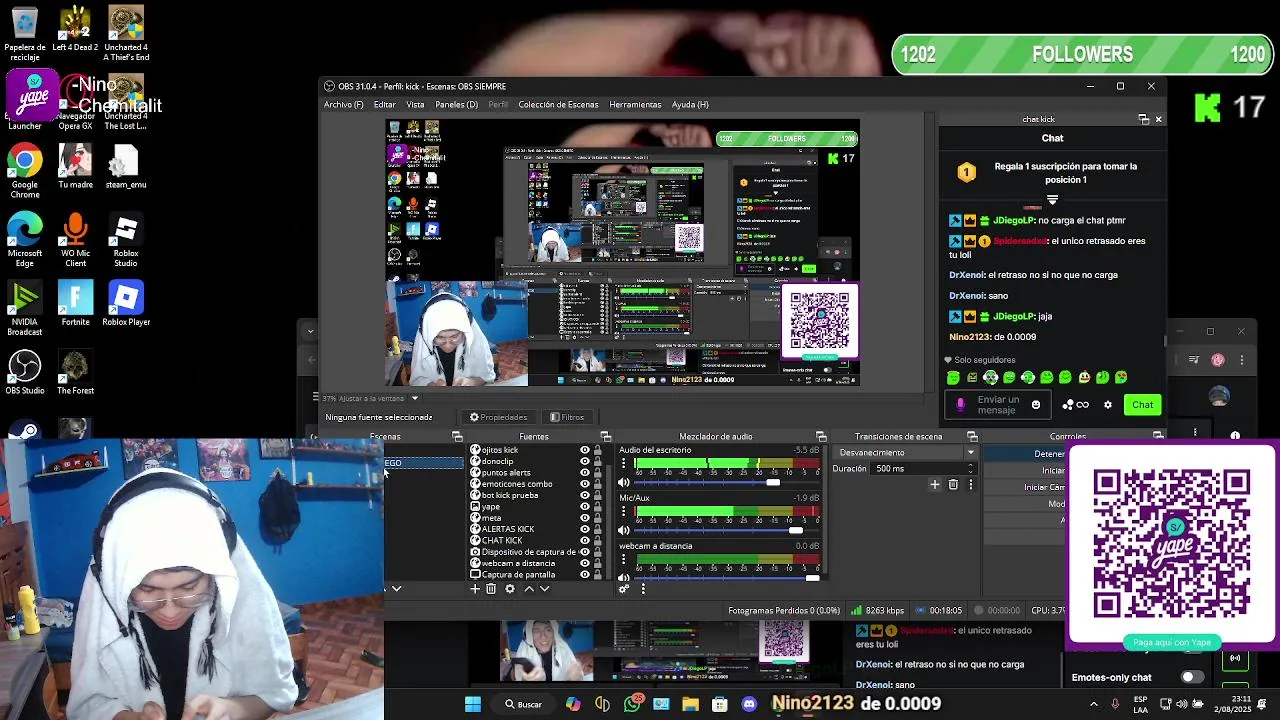
Task: Open advanced audio properties gear icon
Action: tap(624, 589)
